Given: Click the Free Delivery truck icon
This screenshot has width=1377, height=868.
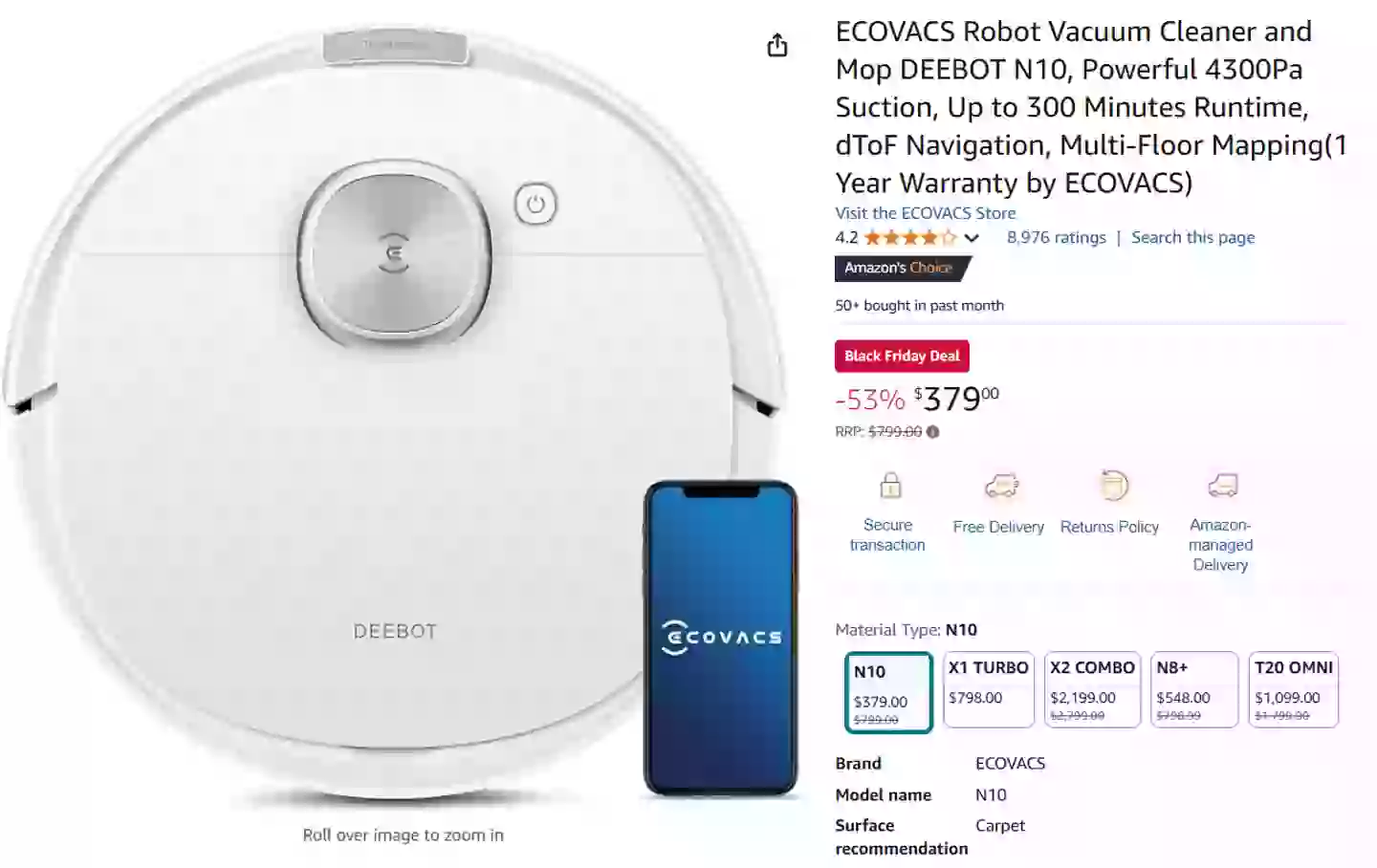Looking at the screenshot, I should click(1001, 486).
